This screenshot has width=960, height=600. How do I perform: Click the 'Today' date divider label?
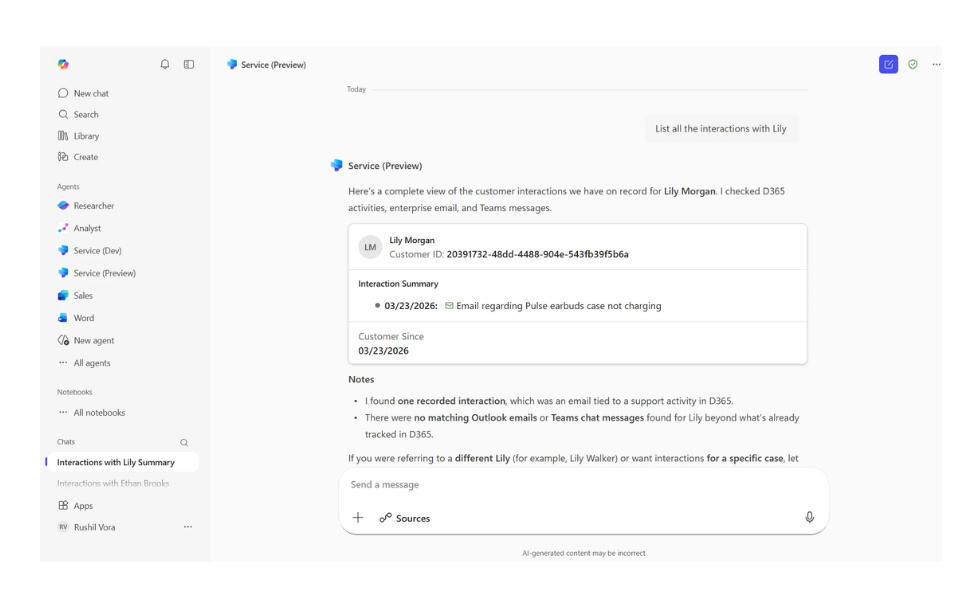tap(356, 89)
